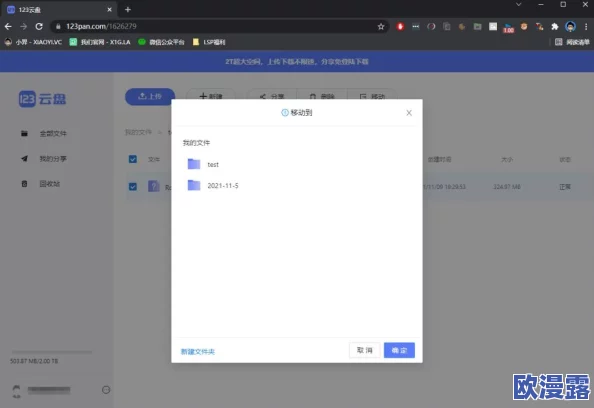Viewport: 594px width, 408px height.
Task: Open the 微信公众平台 bookmark
Action: [161, 42]
